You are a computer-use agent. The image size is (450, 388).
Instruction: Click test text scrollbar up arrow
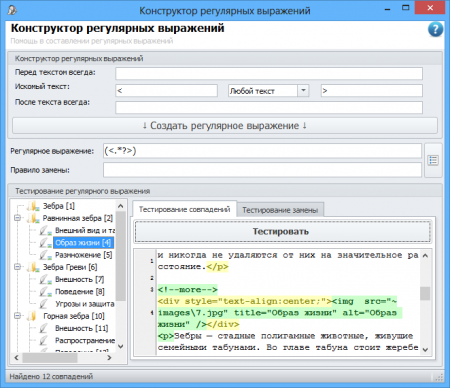pyautogui.click(x=425, y=256)
